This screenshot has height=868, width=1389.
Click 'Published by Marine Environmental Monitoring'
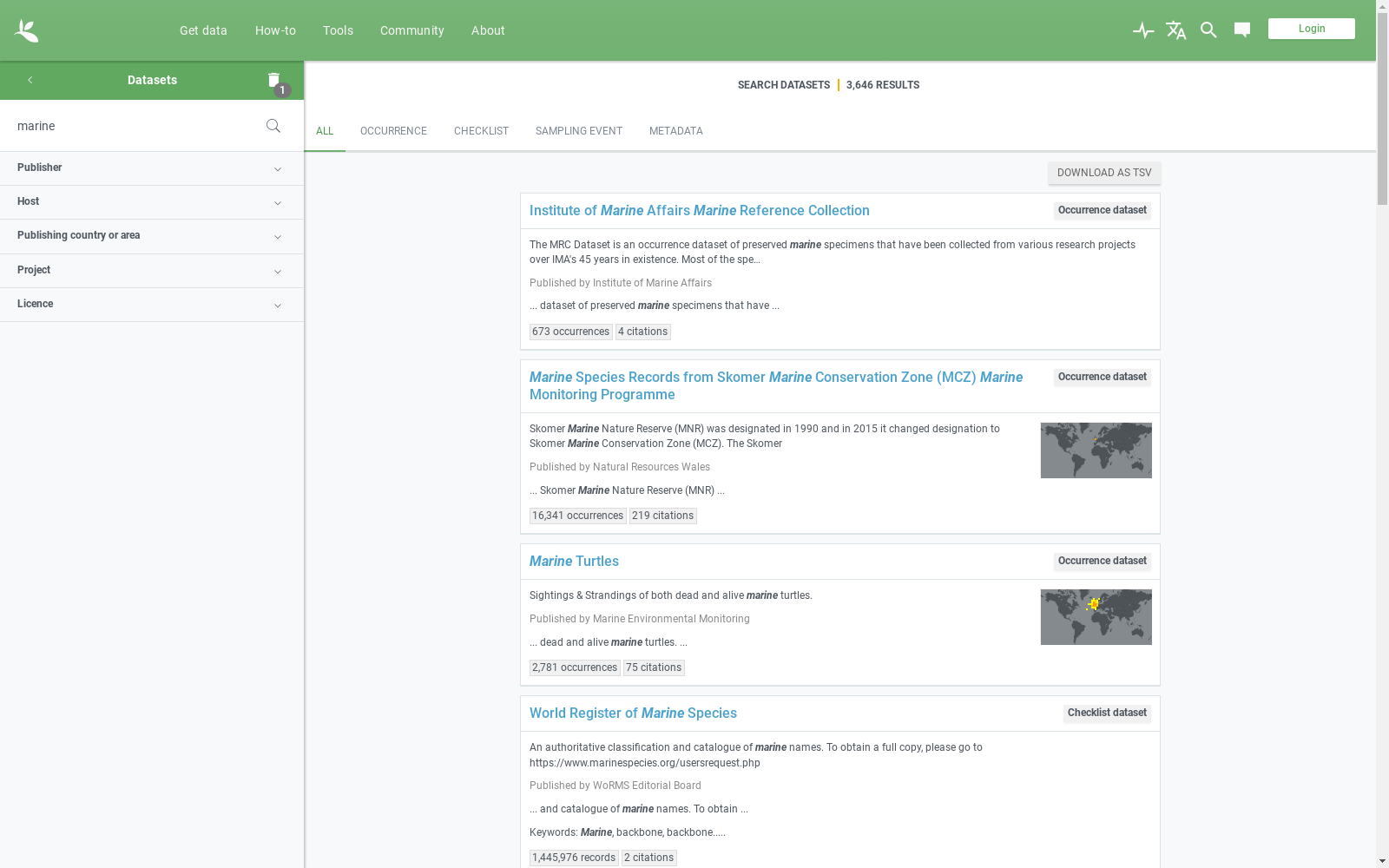coord(640,619)
